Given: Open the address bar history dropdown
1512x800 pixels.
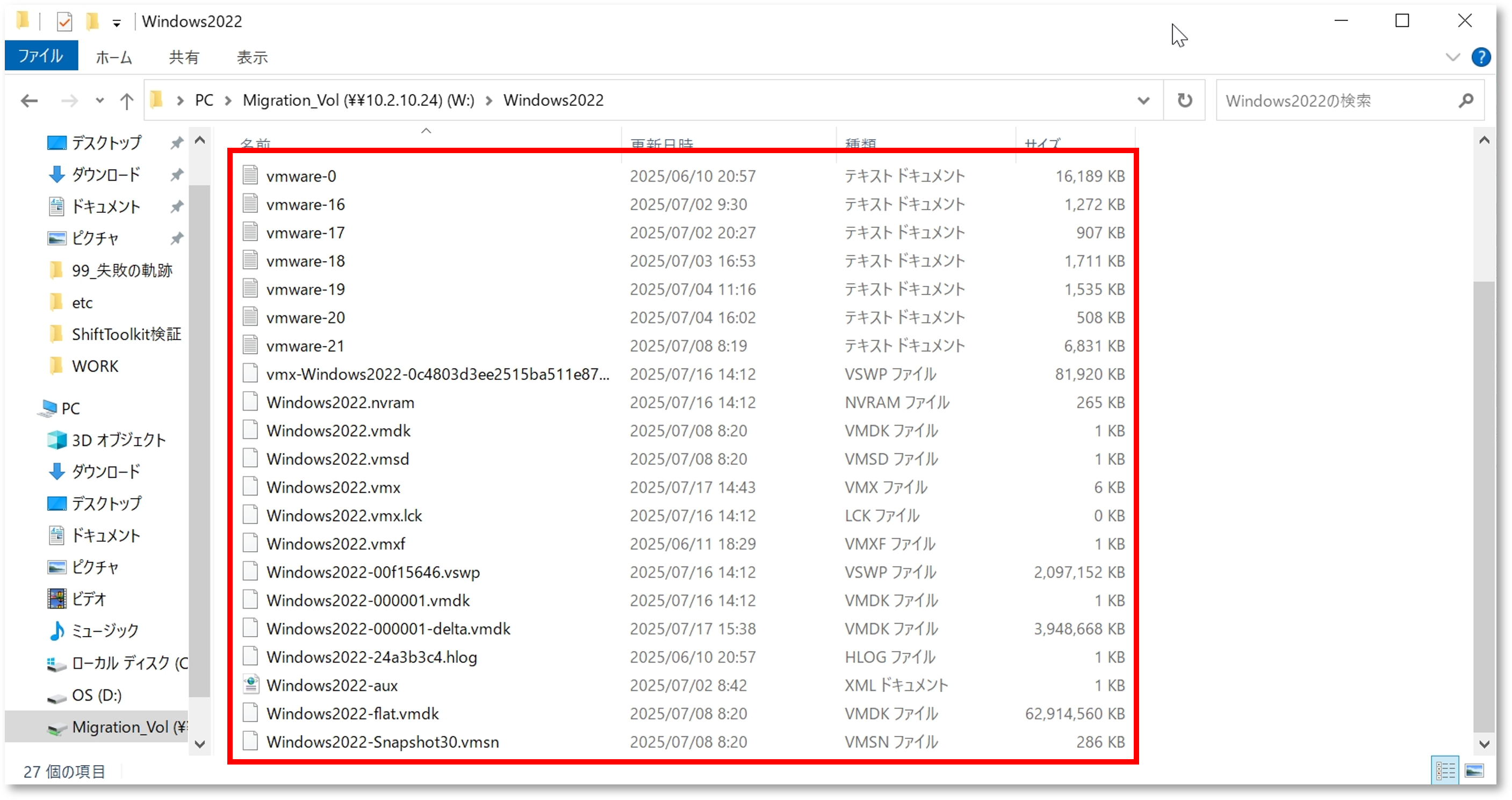Looking at the screenshot, I should (x=1143, y=101).
